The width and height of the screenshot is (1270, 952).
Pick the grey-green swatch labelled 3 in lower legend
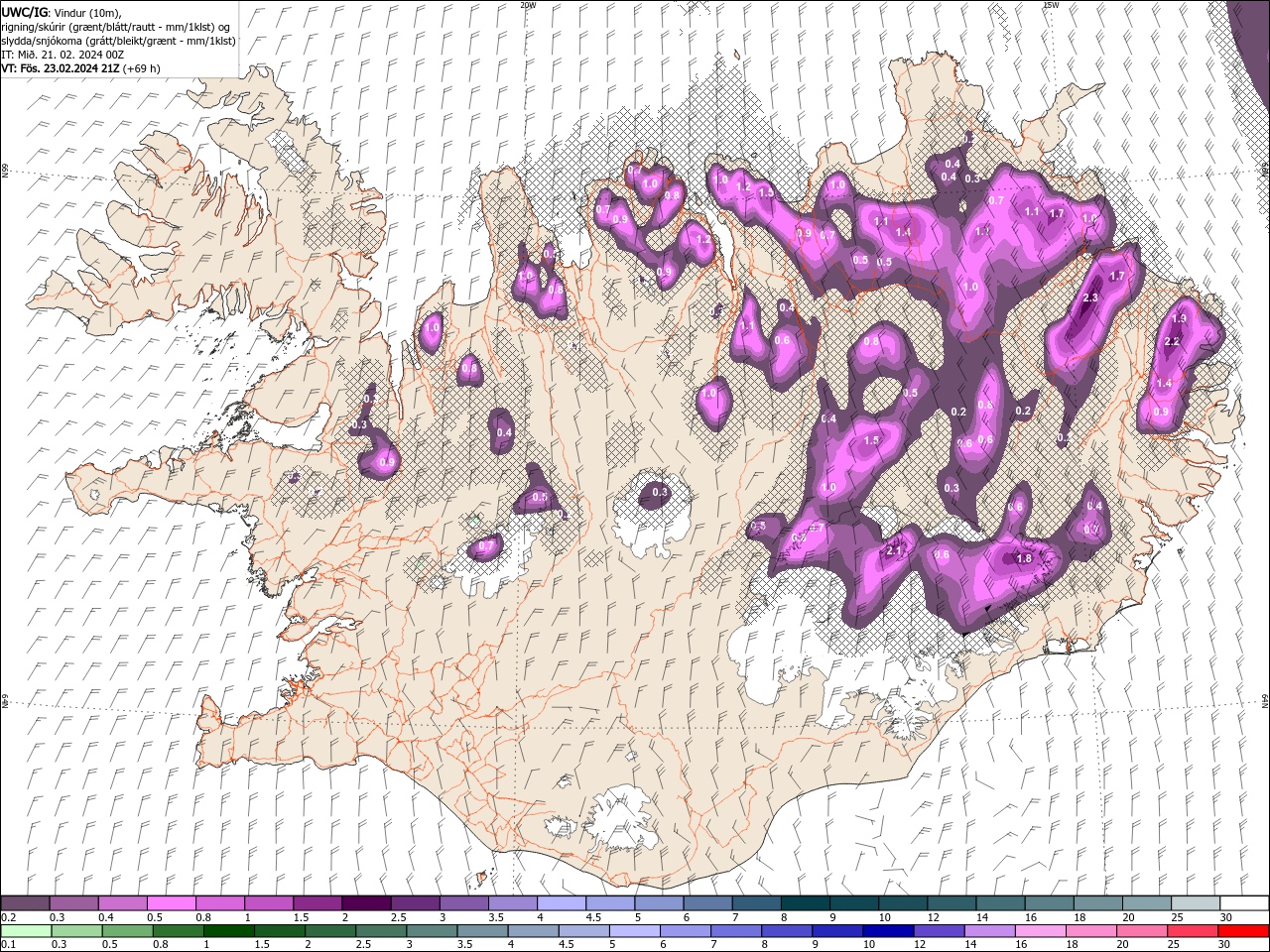(x=431, y=931)
